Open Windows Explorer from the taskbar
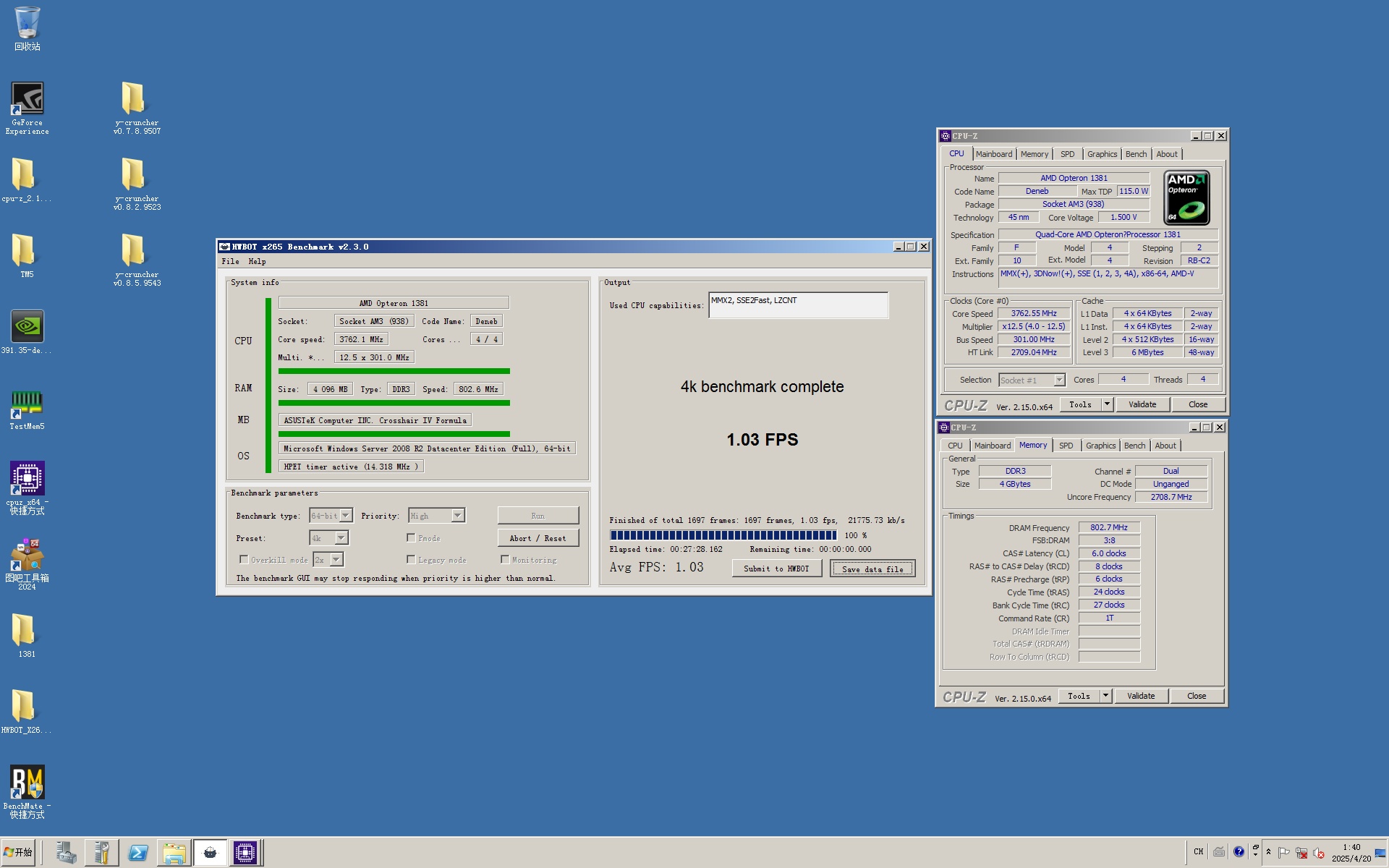 (x=174, y=853)
